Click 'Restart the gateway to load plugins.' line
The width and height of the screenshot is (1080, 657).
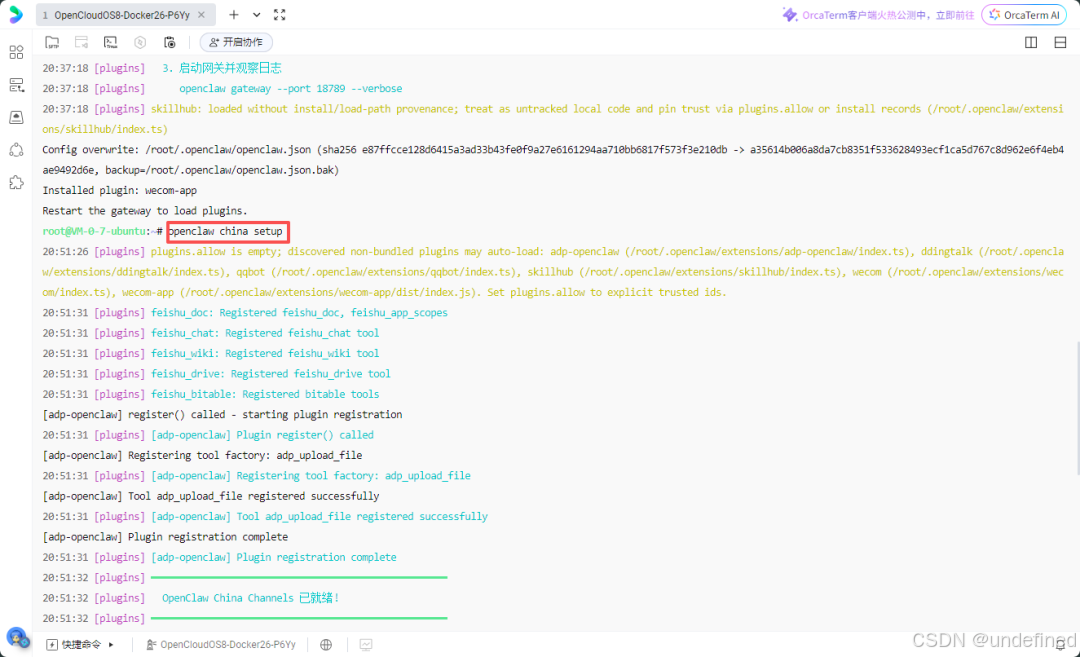145,211
